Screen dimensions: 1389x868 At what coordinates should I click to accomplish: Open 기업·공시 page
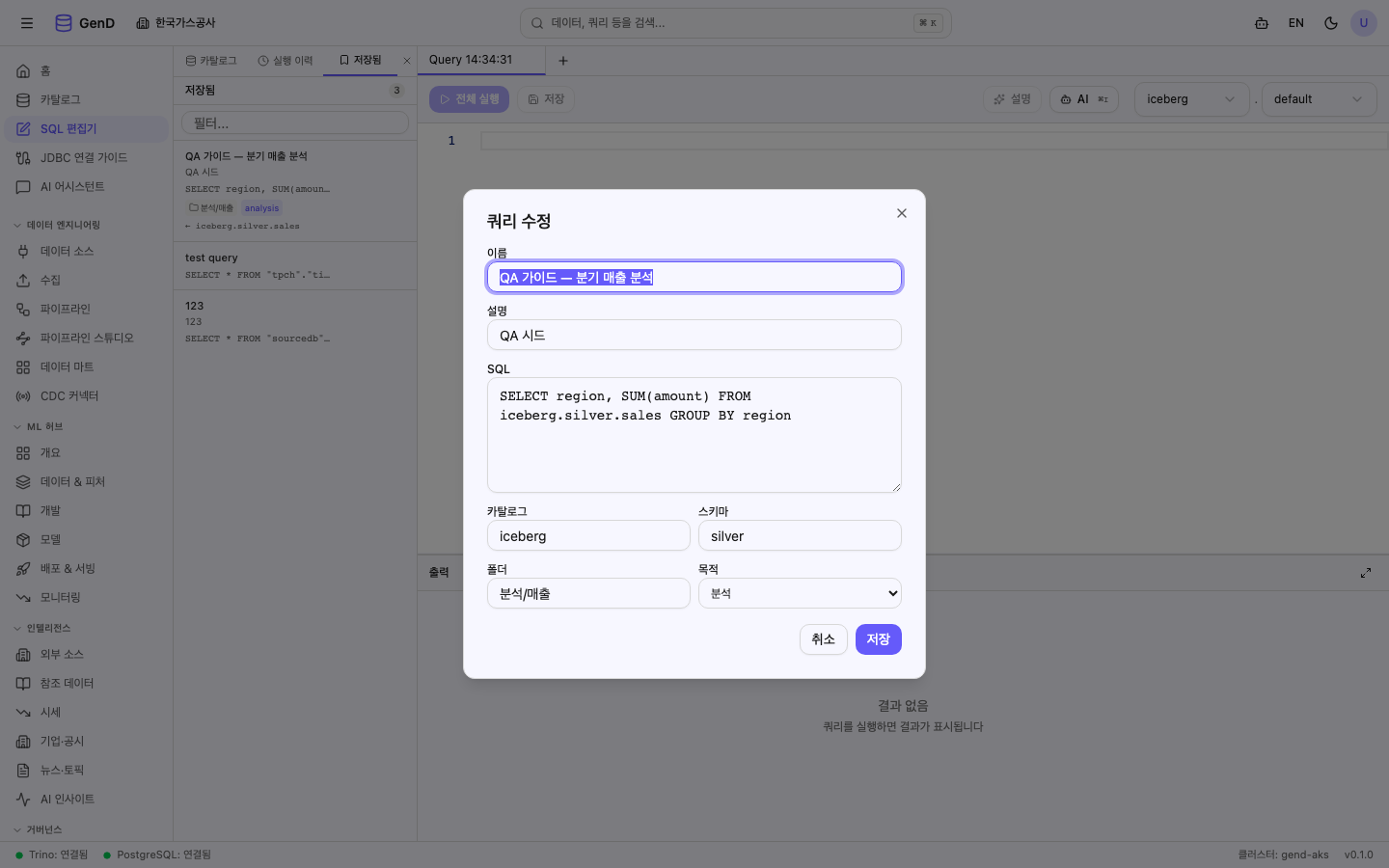pyautogui.click(x=87, y=741)
